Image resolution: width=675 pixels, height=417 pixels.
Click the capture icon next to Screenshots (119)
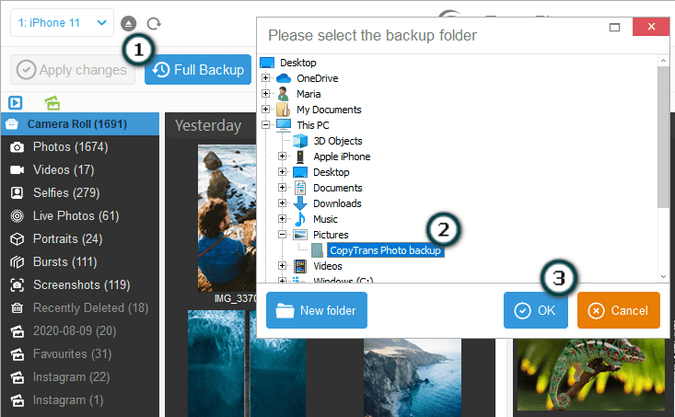tap(17, 285)
